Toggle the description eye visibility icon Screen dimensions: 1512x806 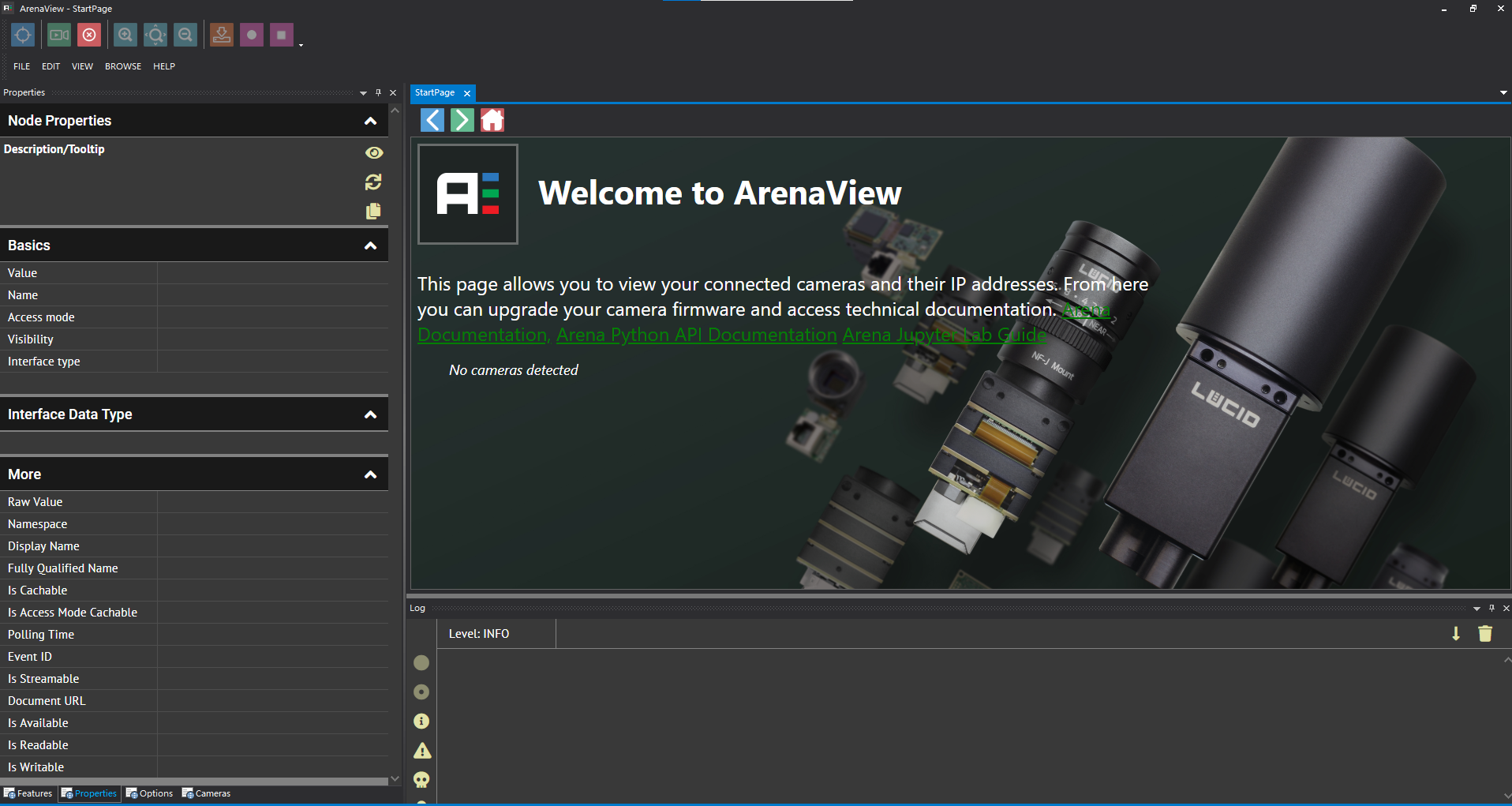click(x=374, y=152)
